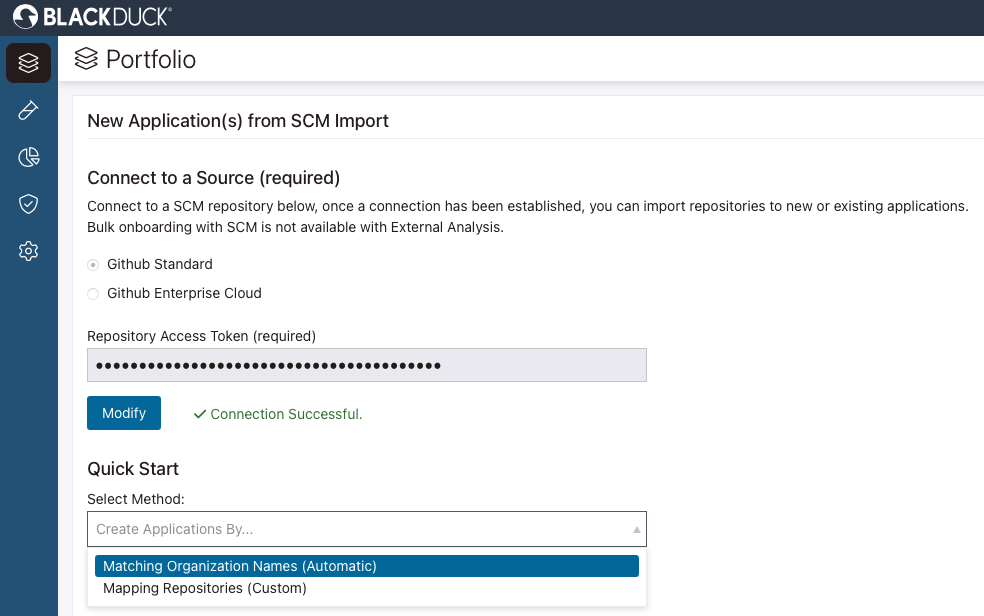The height and width of the screenshot is (616, 984).
Task: Open the settings gear icon in sidebar
Action: [x=28, y=251]
